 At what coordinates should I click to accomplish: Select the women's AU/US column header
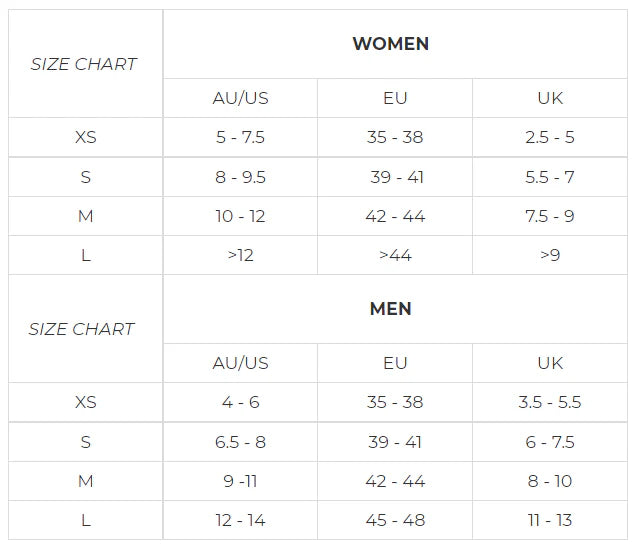click(x=240, y=98)
